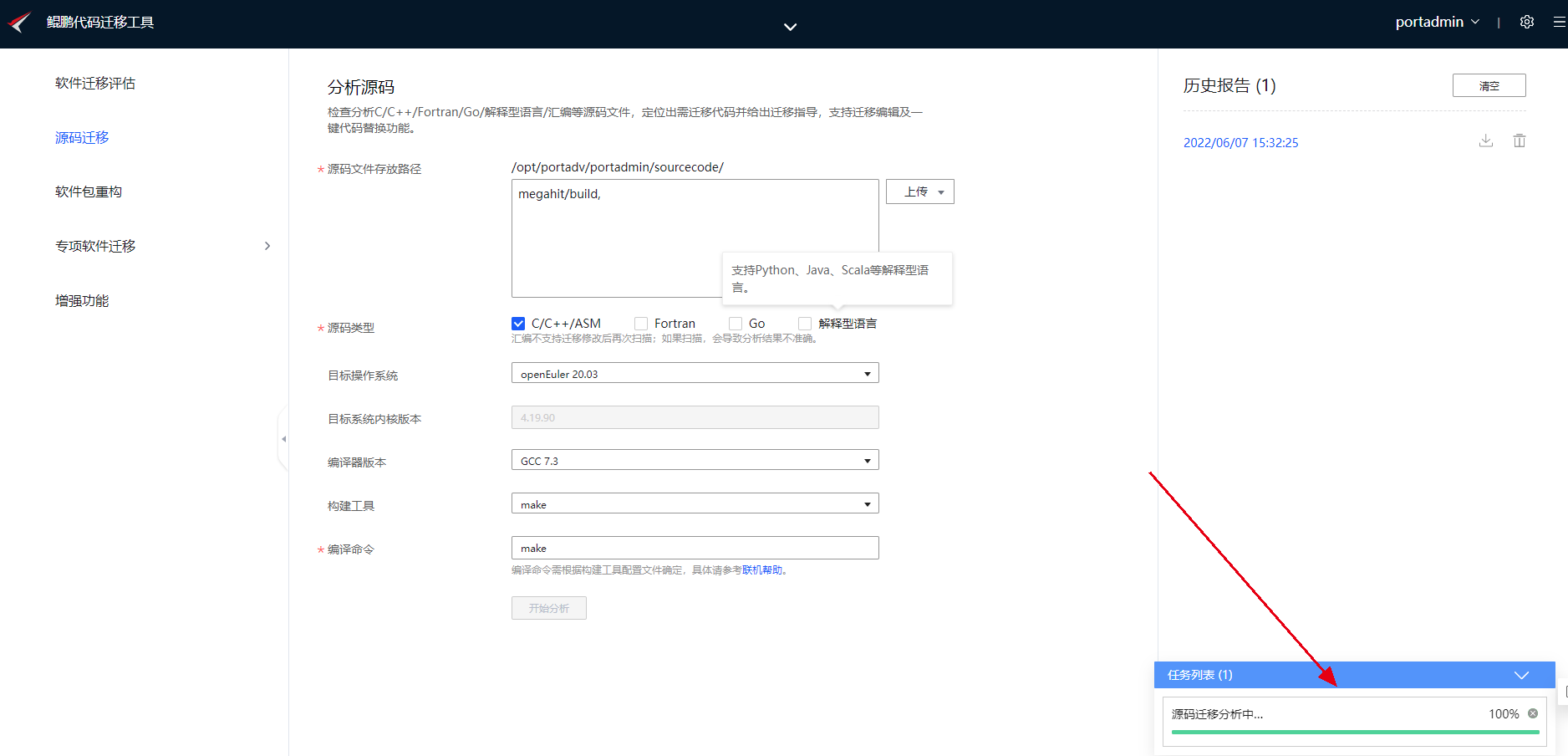Screen dimensions: 1568x756
Task: Uncheck the C/C++/ASM checkbox
Action: pos(518,324)
